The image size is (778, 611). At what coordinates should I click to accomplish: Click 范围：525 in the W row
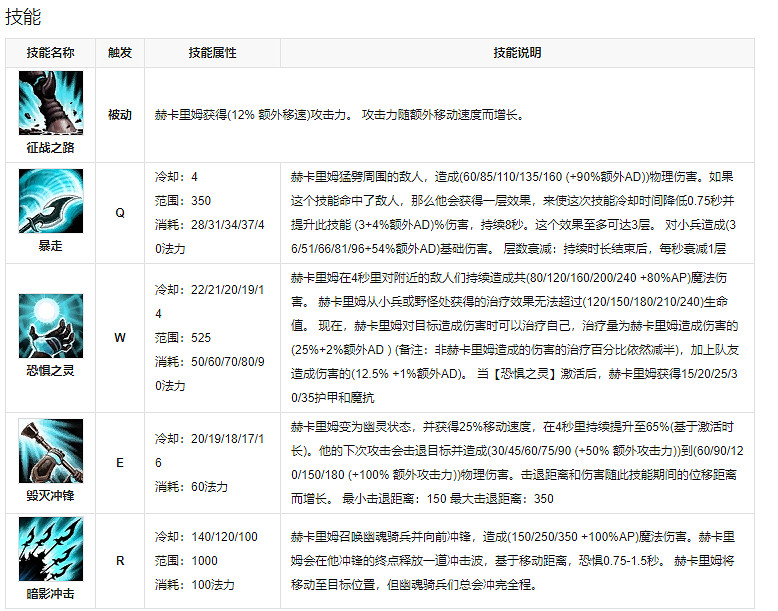[x=183, y=338]
